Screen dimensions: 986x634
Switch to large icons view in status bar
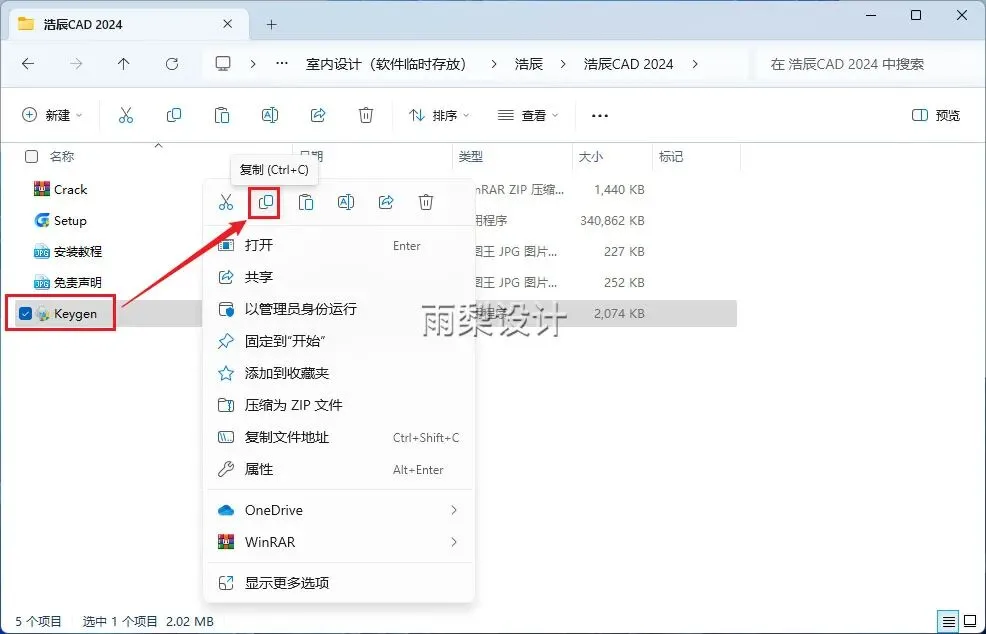pyautogui.click(x=970, y=621)
